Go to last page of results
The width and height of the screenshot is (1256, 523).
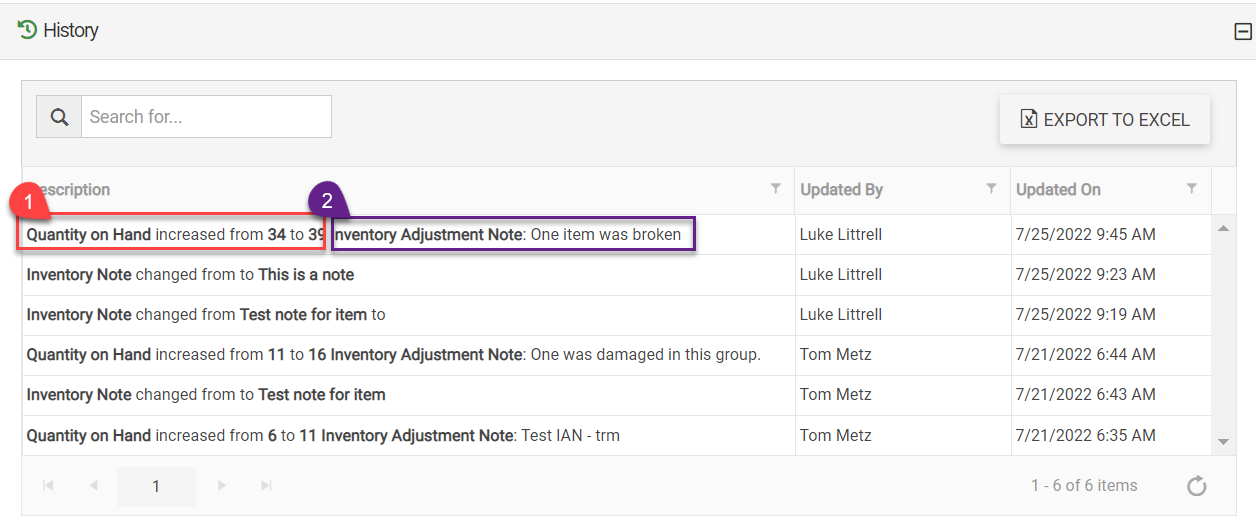coord(266,486)
